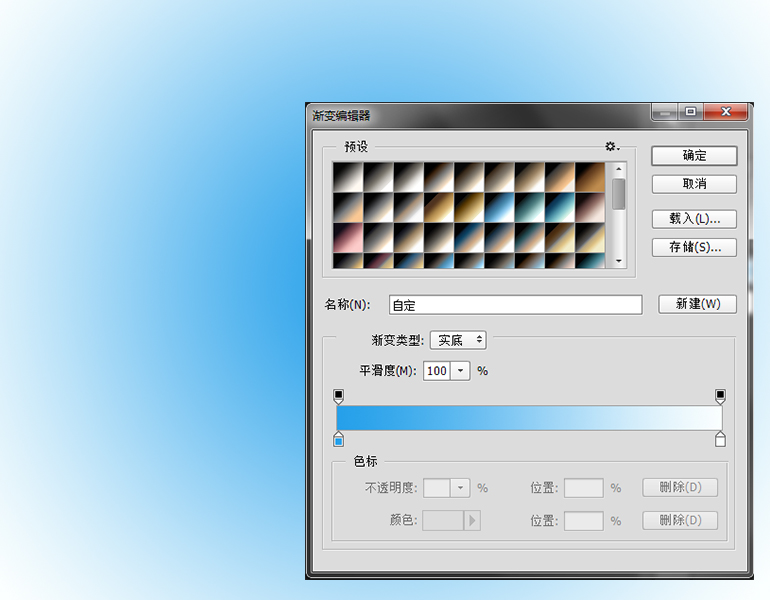Select the second black-to-white preset in top row
Viewport: 770px width, 600px height.
[378, 177]
